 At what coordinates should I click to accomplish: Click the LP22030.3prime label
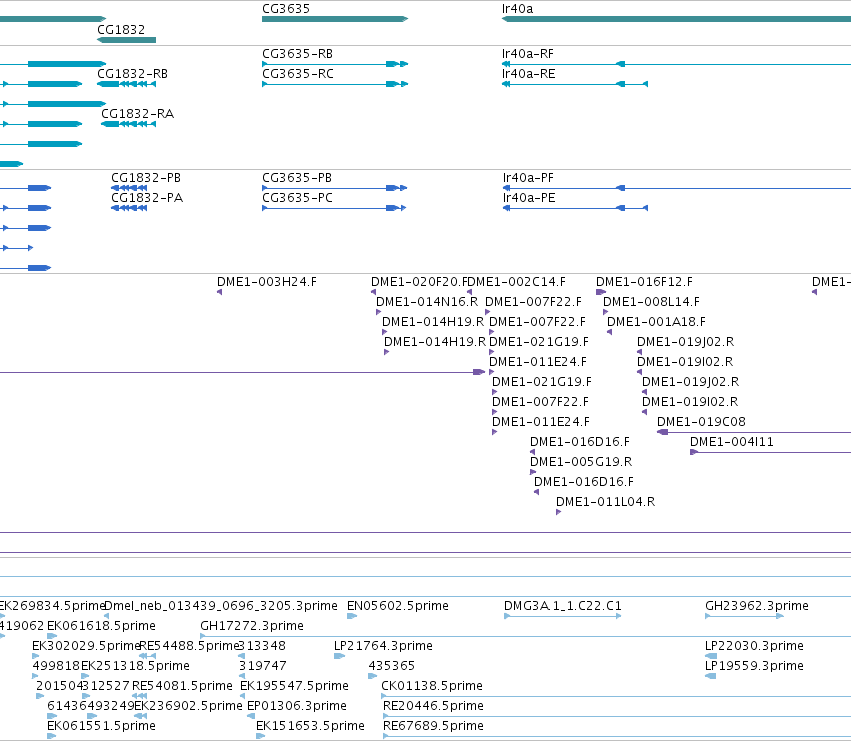(x=754, y=646)
